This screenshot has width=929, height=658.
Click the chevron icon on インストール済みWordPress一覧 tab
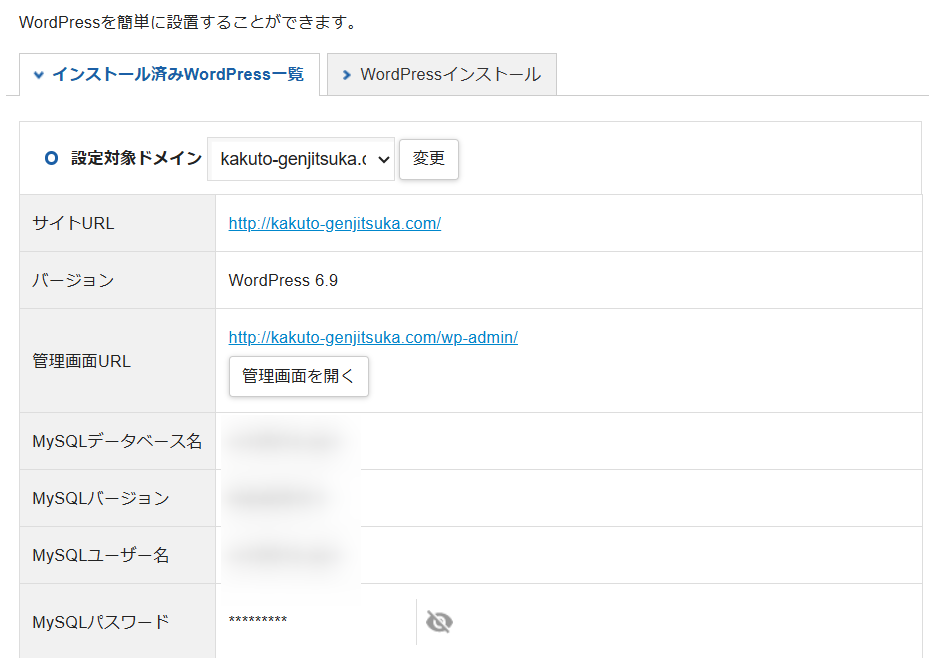[x=39, y=74]
